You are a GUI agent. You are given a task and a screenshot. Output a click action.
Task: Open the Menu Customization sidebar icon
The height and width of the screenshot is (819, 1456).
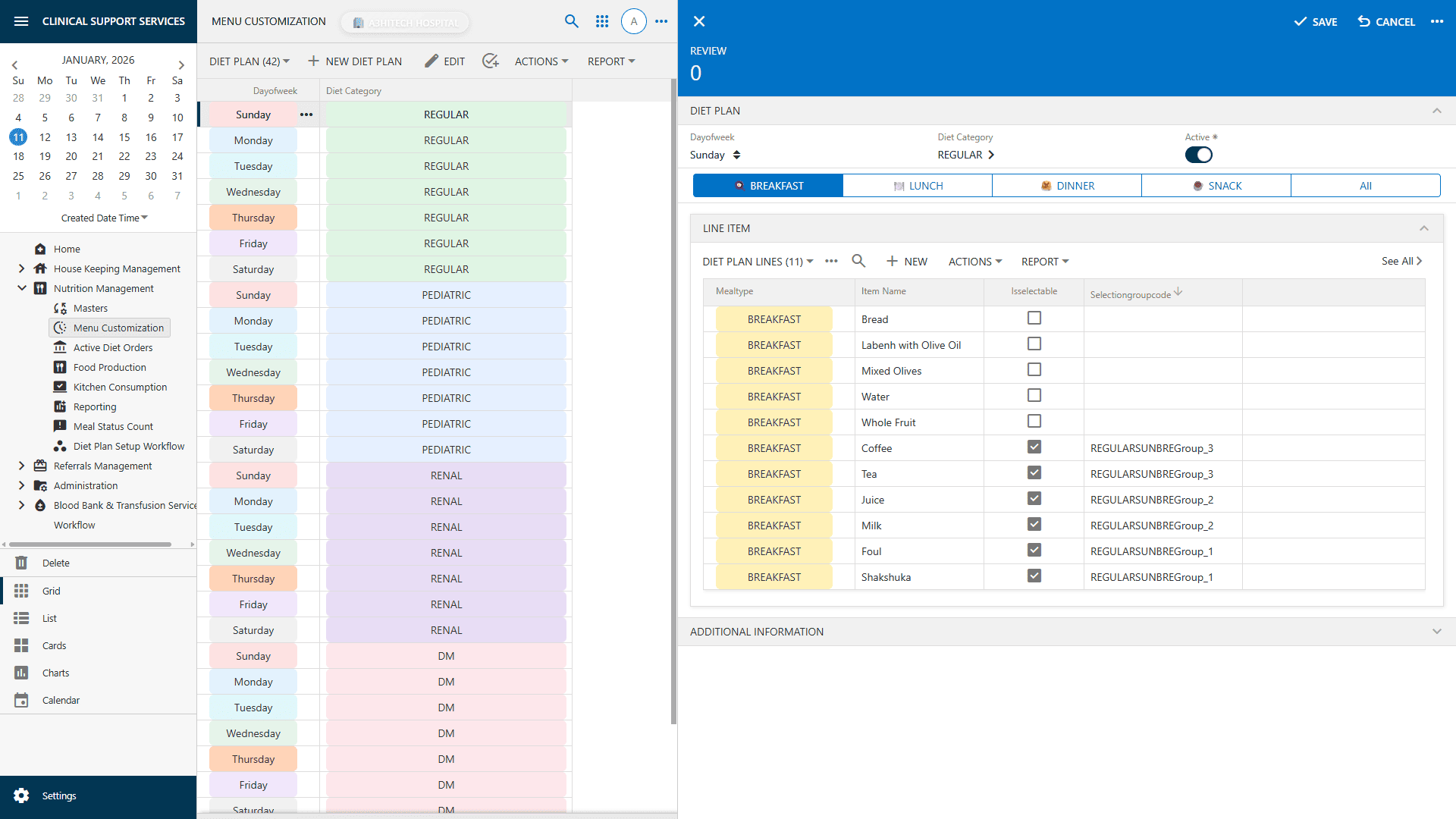tap(61, 328)
